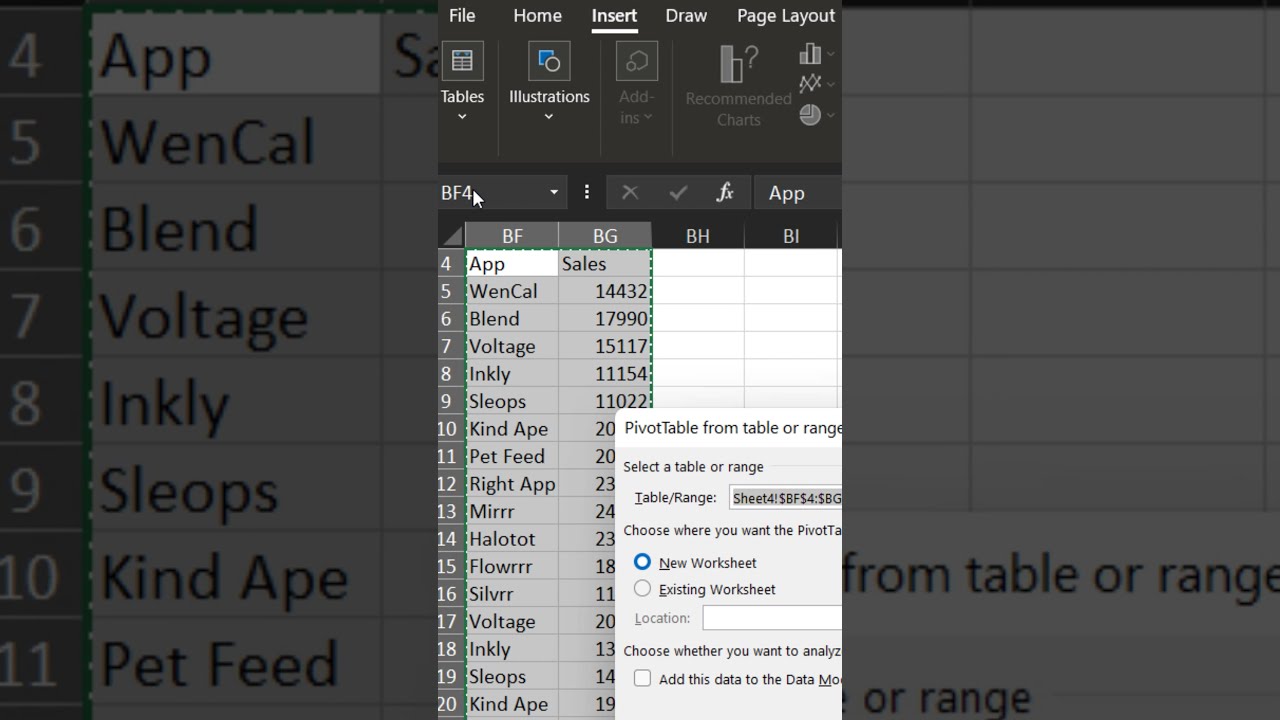This screenshot has height=720, width=1280.
Task: Click the formula bar cancel X icon
Action: [x=630, y=193]
